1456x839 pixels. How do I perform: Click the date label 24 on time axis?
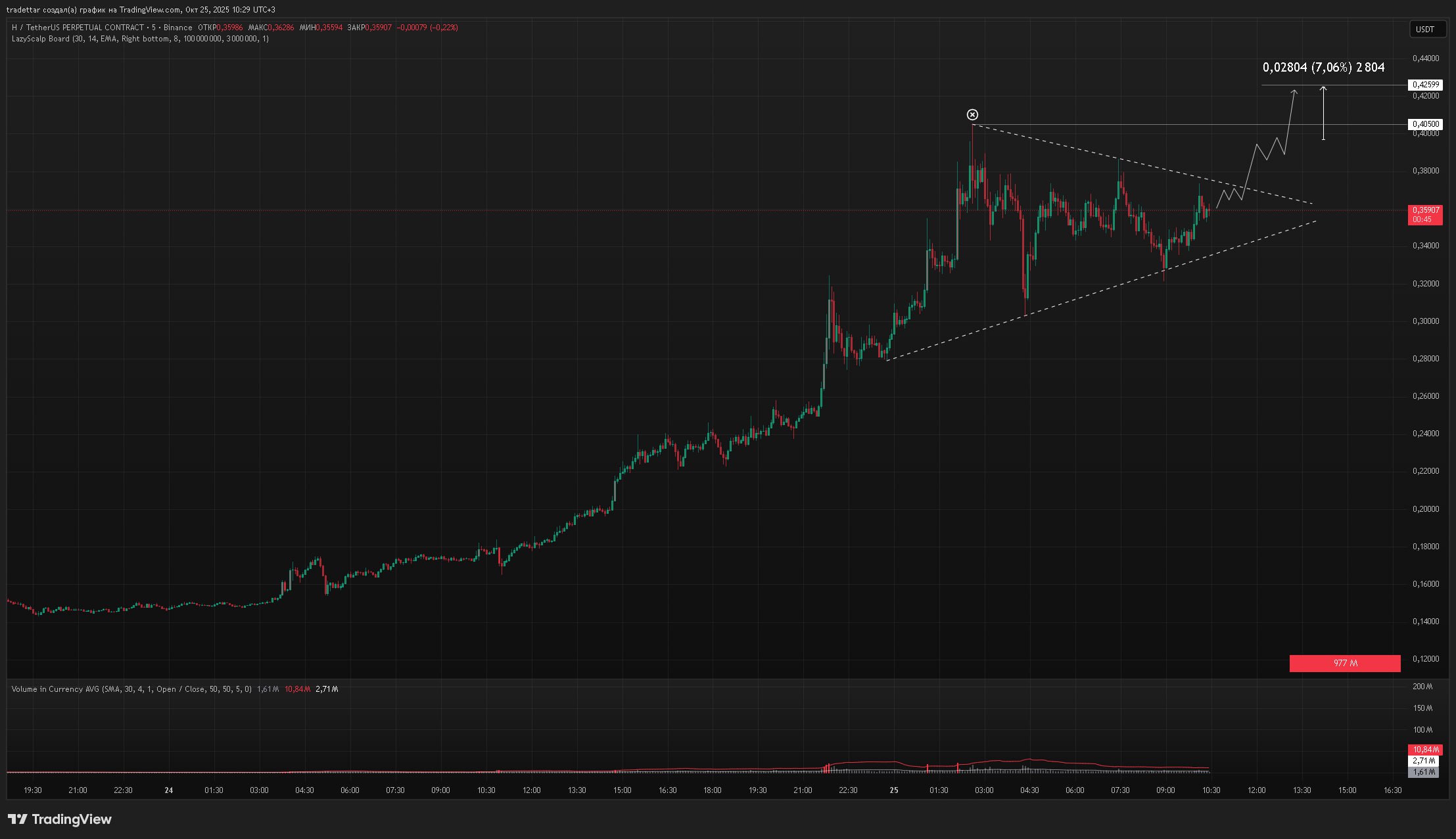(x=169, y=790)
